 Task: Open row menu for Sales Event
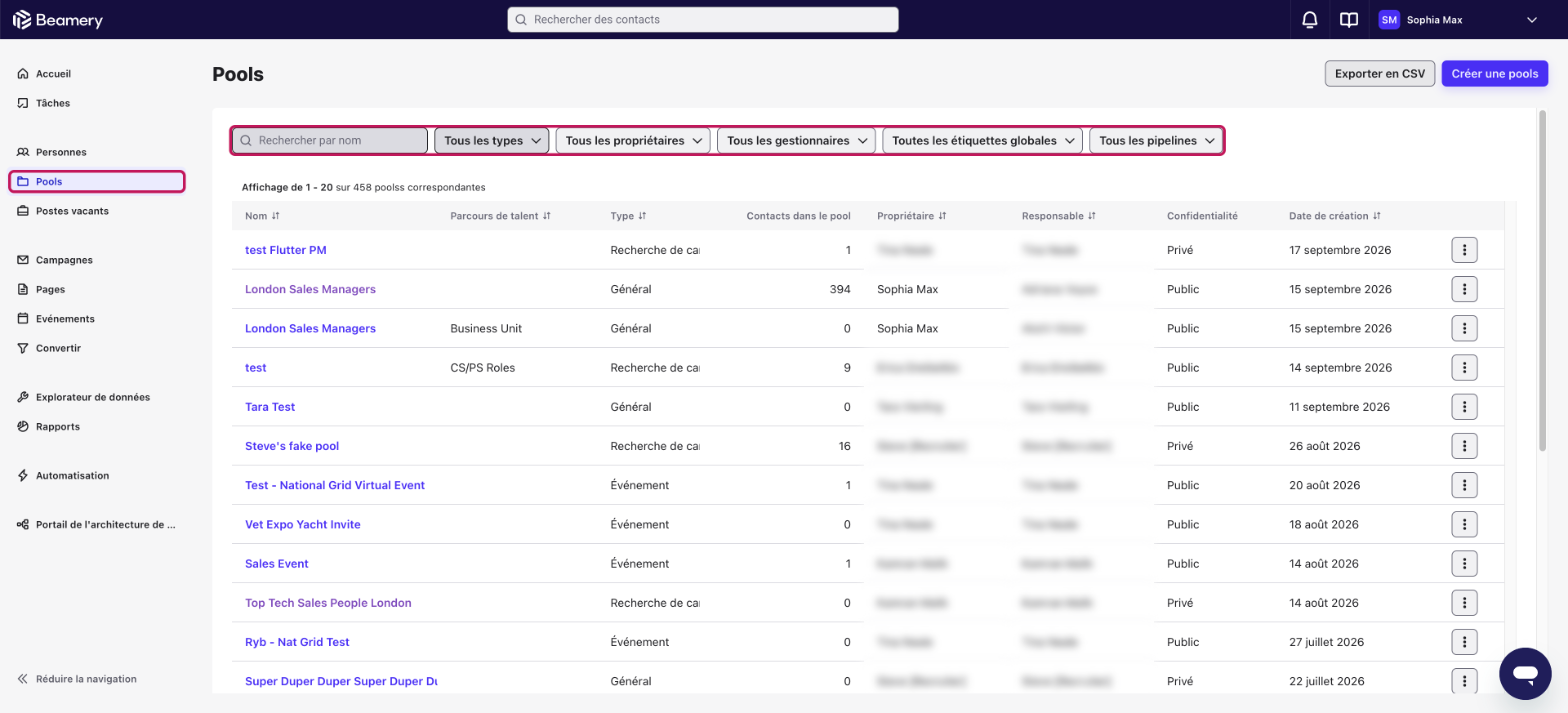point(1464,564)
